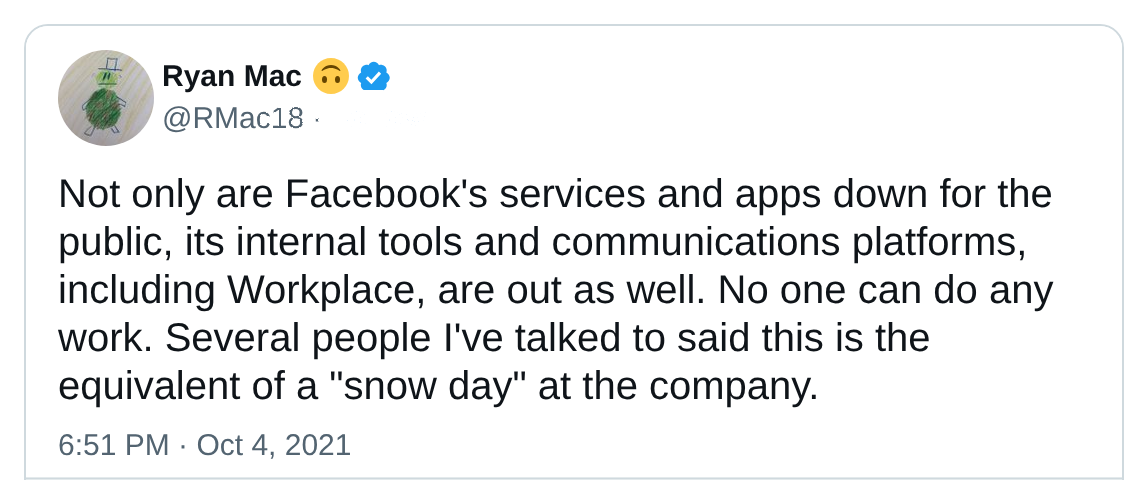
Task: Click the word "communications" in tweet text
Action: [696, 242]
